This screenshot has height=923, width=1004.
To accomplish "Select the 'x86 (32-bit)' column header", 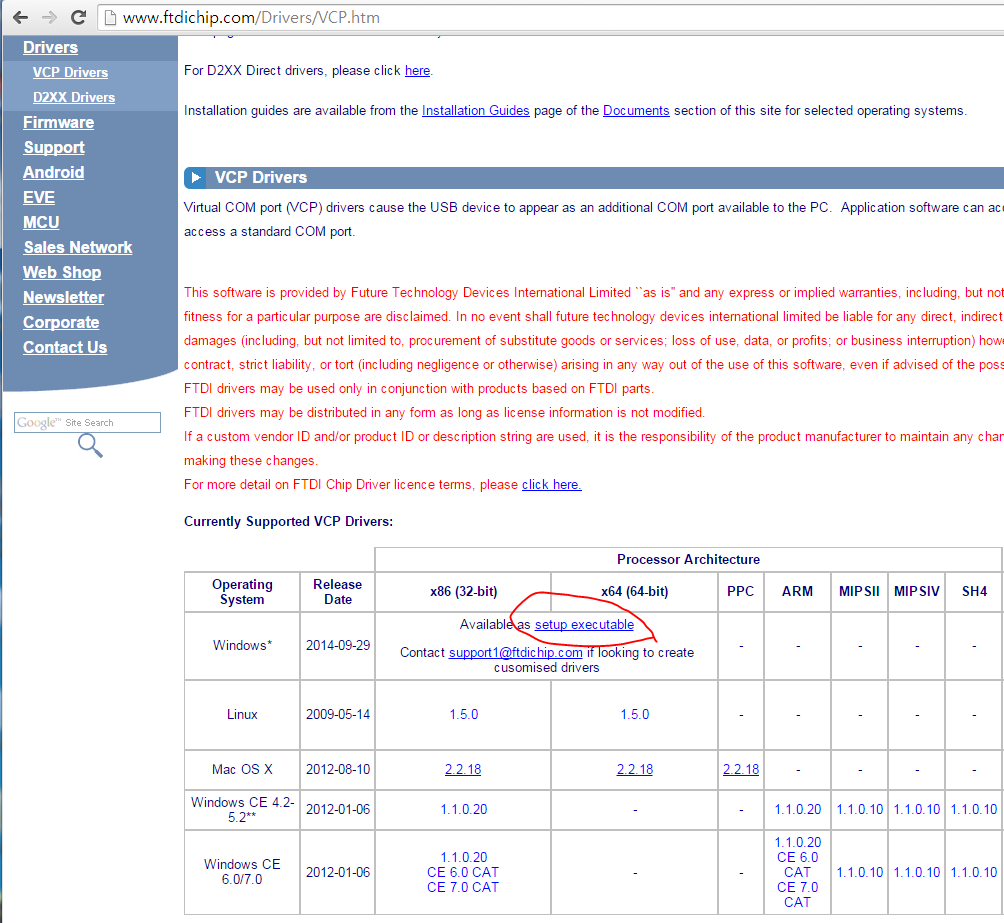I will point(464,591).
